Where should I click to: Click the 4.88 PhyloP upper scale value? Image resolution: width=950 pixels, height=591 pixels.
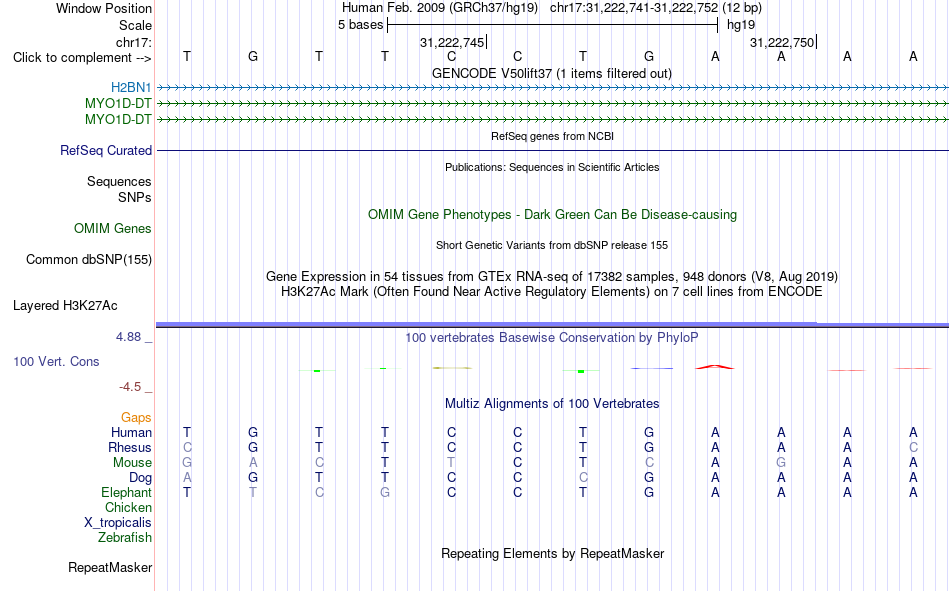tap(128, 337)
